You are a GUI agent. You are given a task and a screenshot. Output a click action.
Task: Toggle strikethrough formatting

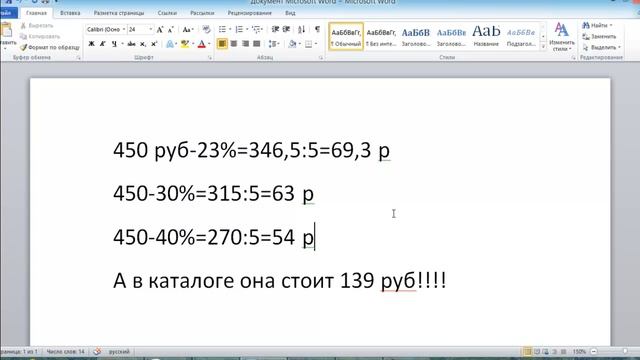(131, 44)
